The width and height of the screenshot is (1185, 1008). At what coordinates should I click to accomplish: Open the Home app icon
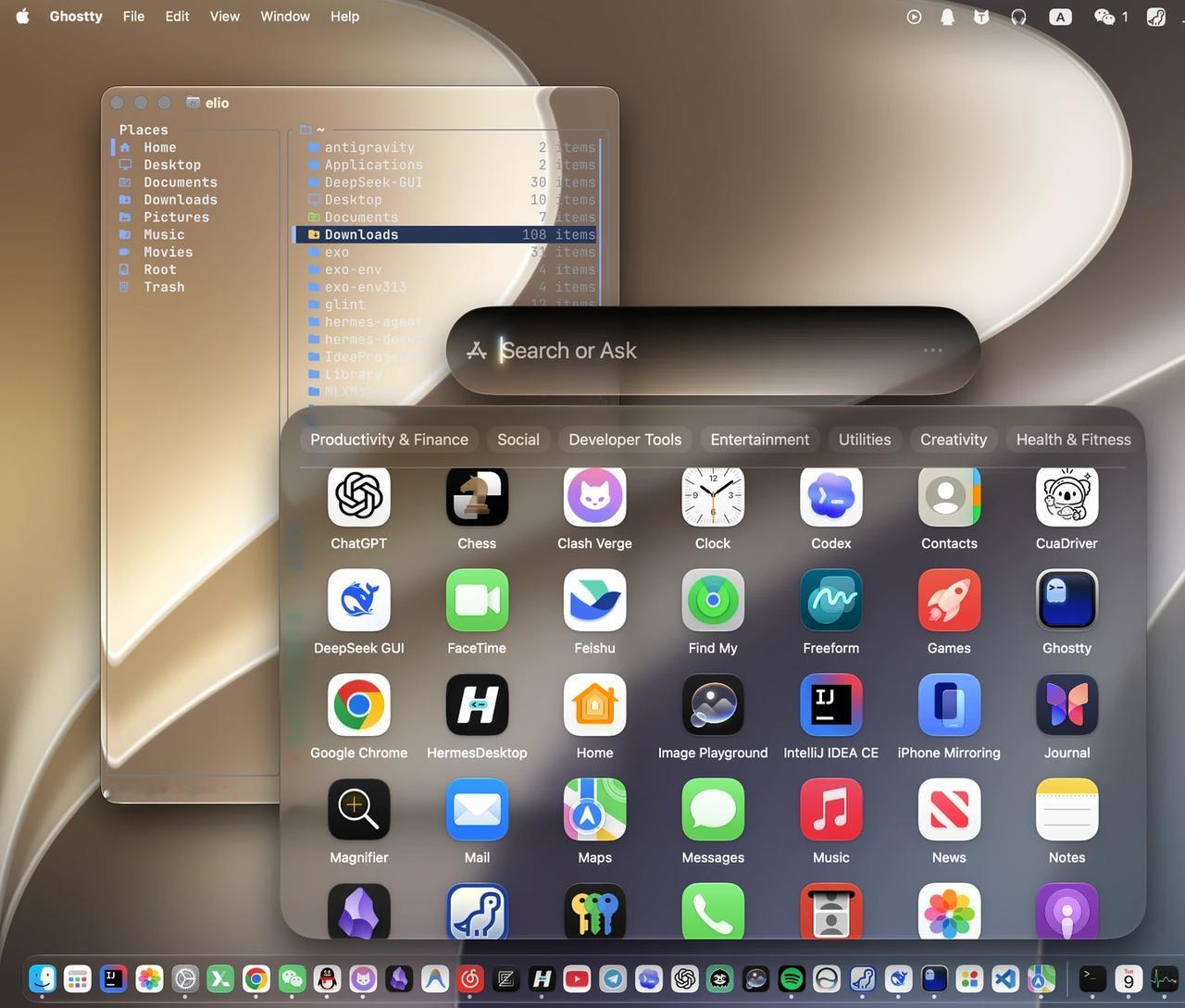tap(594, 704)
